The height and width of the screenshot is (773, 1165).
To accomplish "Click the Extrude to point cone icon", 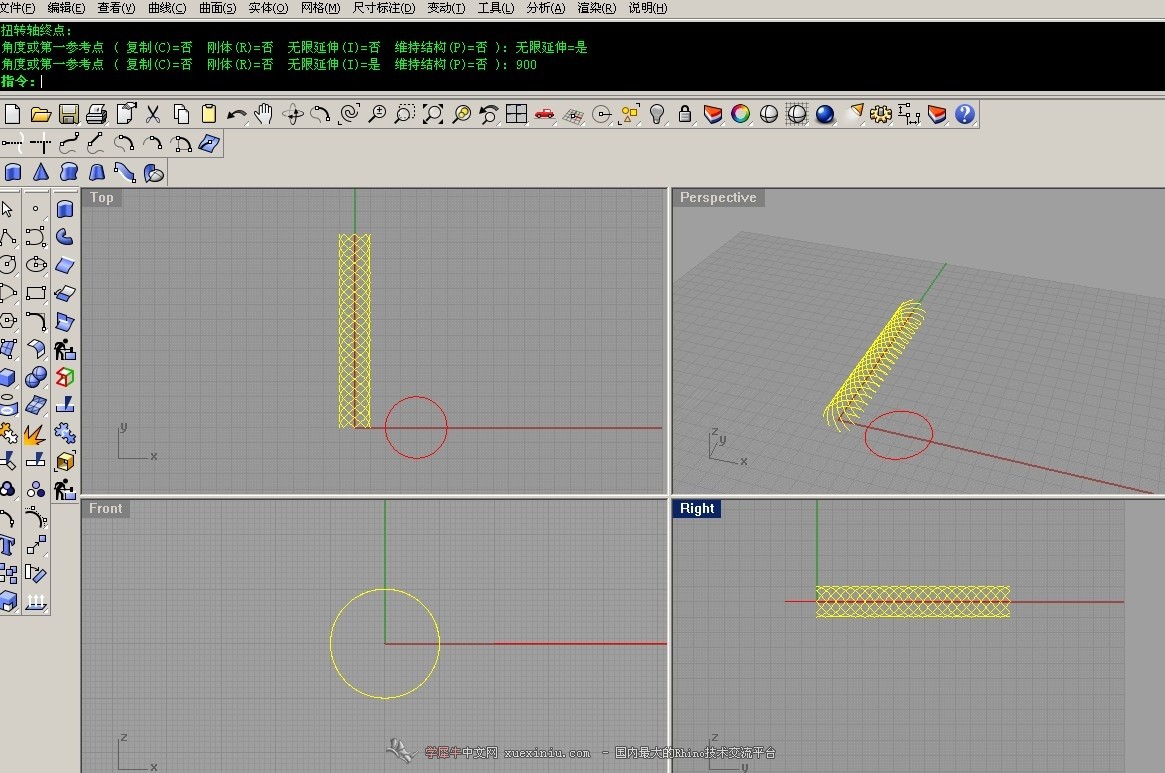I will [41, 173].
